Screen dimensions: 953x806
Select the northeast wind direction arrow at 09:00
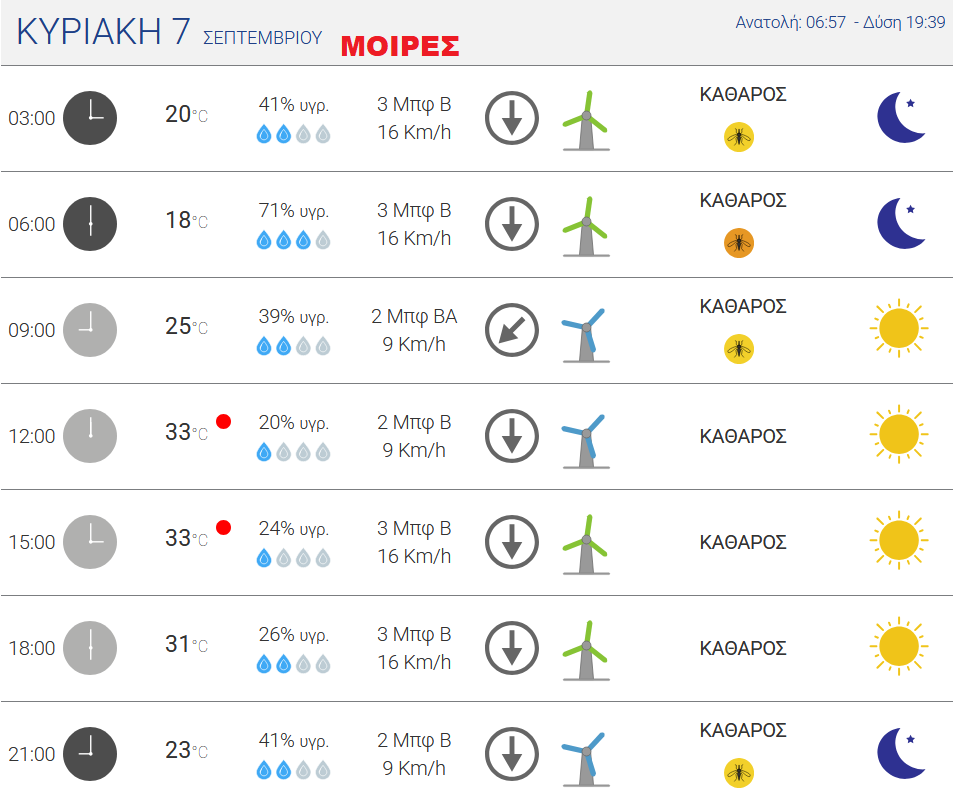[x=512, y=330]
